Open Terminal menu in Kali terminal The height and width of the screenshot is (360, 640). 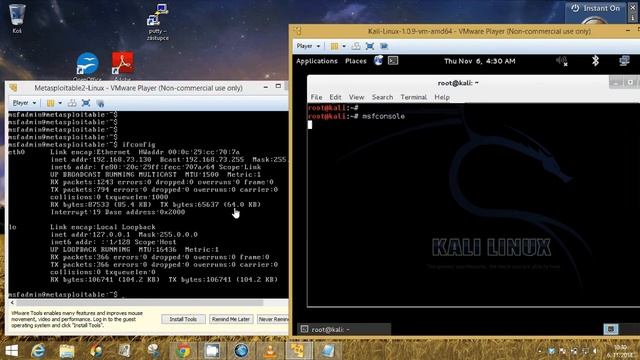[x=413, y=97]
